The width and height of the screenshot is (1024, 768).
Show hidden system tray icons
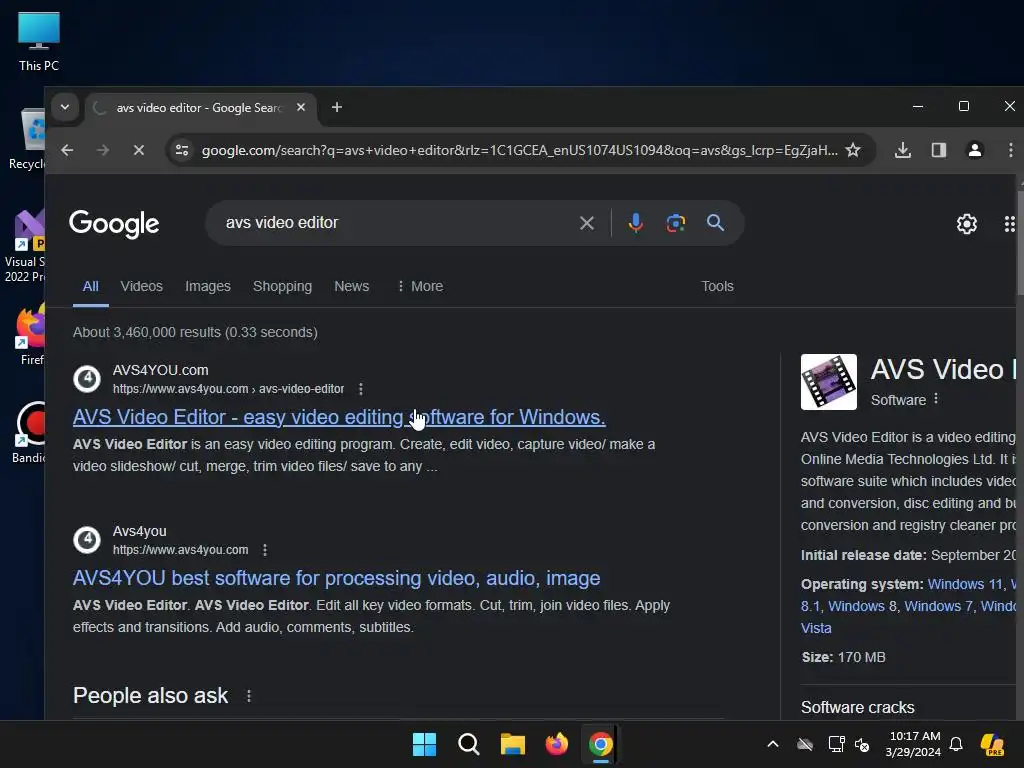pyautogui.click(x=773, y=744)
